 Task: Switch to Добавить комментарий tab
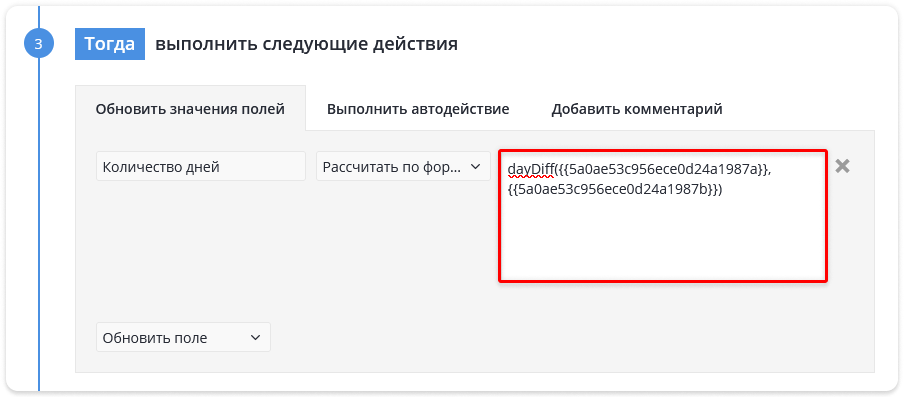[x=637, y=109]
